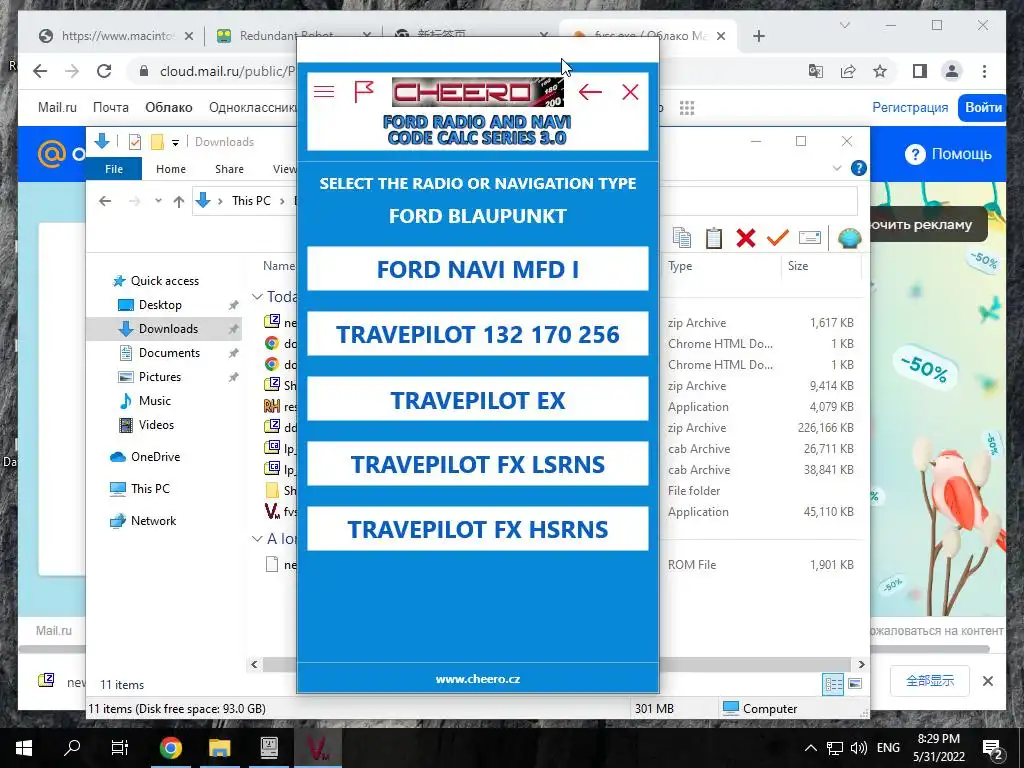
Task: Go back with the red arrow icon
Action: coord(590,92)
